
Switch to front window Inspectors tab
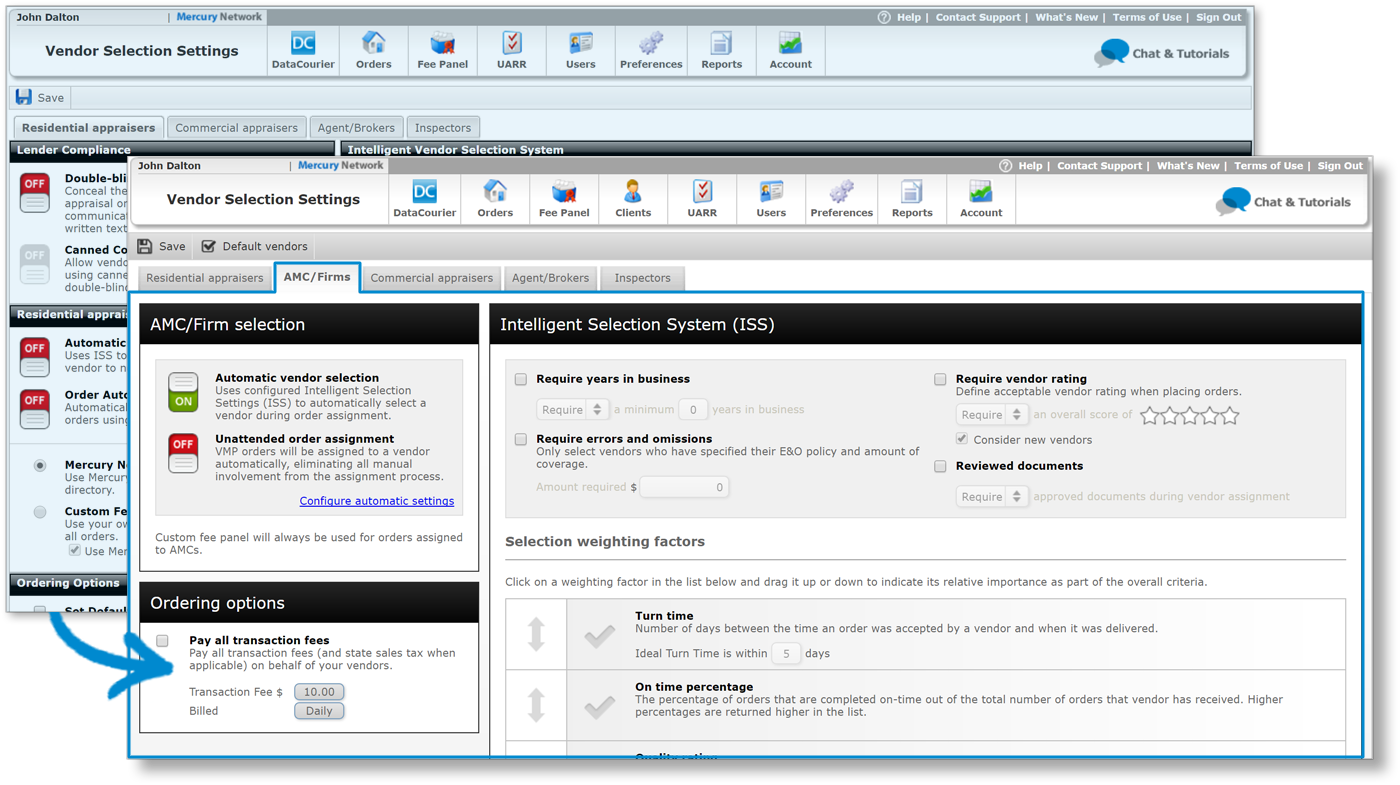click(x=642, y=278)
